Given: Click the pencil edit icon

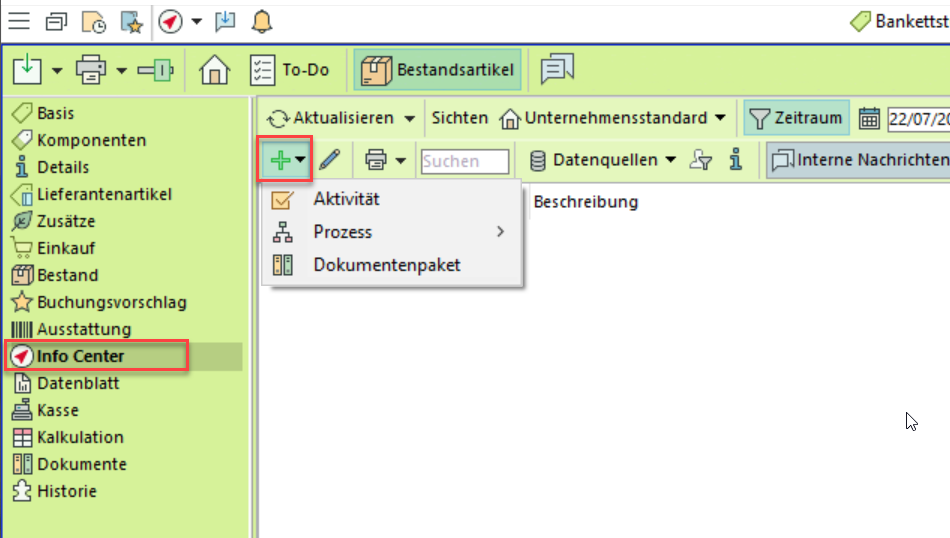Looking at the screenshot, I should (330, 160).
